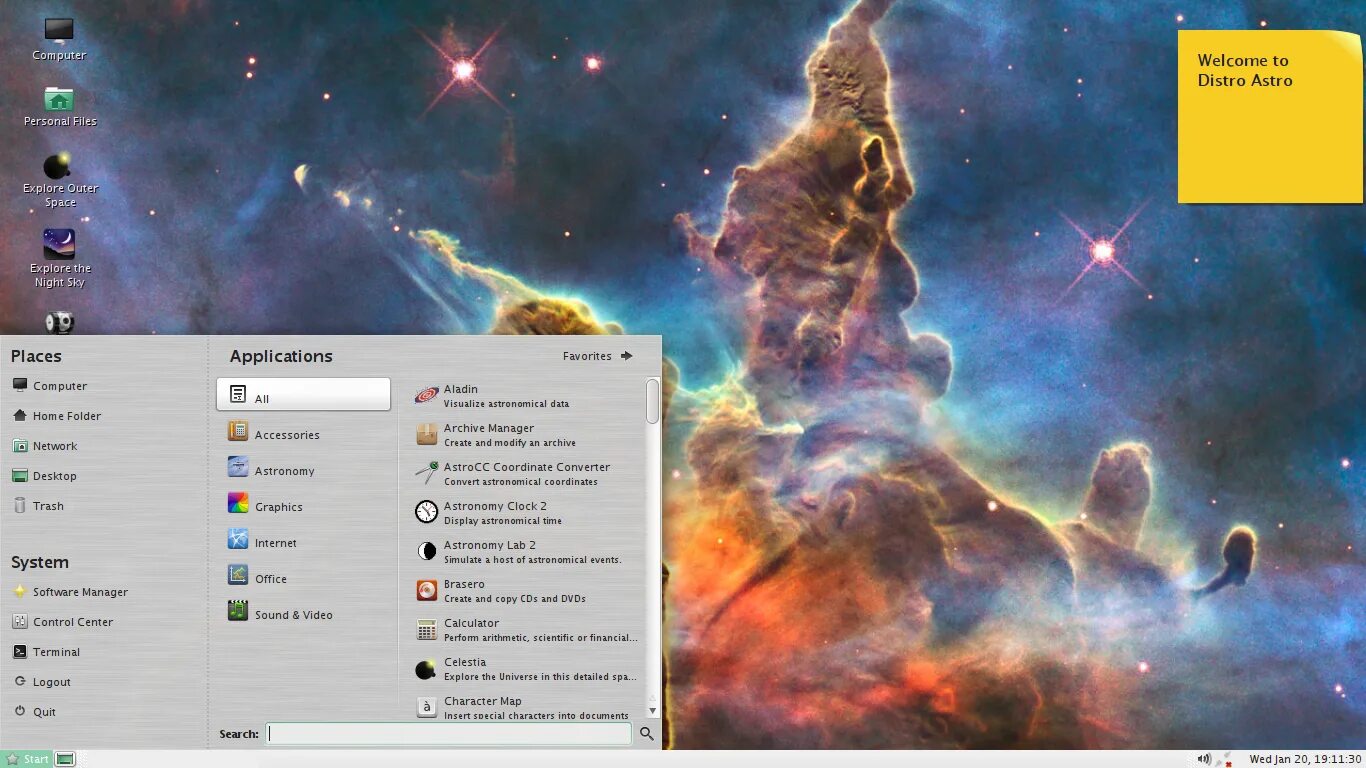Click the Start menu button
1366x768 pixels.
(27, 759)
